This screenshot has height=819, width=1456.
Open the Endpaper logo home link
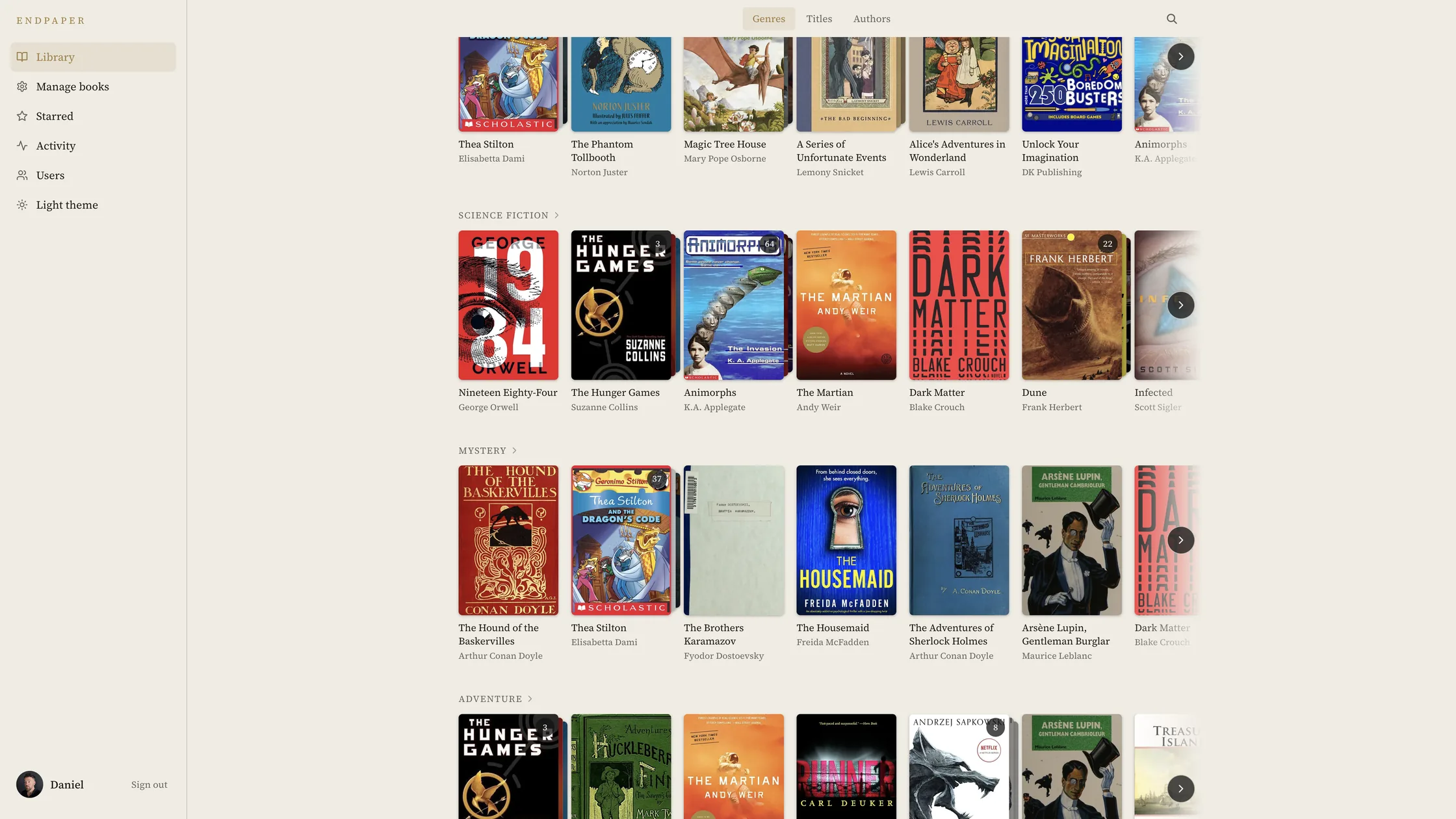coord(51,20)
